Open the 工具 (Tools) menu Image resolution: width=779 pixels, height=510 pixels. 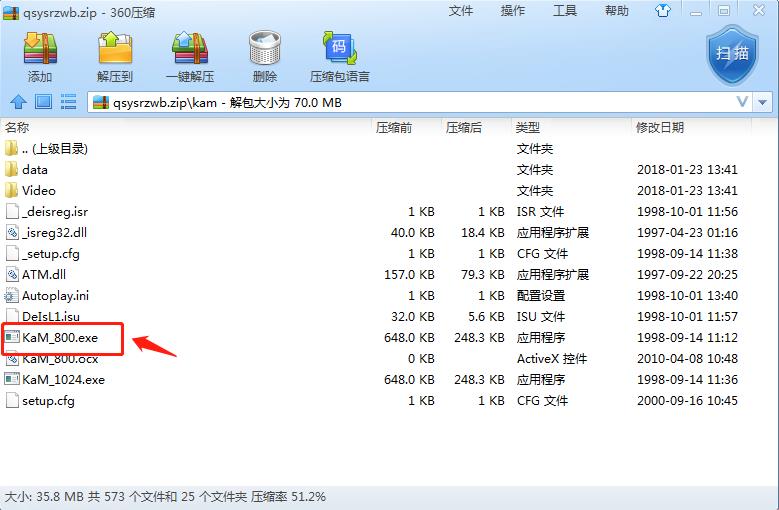(565, 11)
